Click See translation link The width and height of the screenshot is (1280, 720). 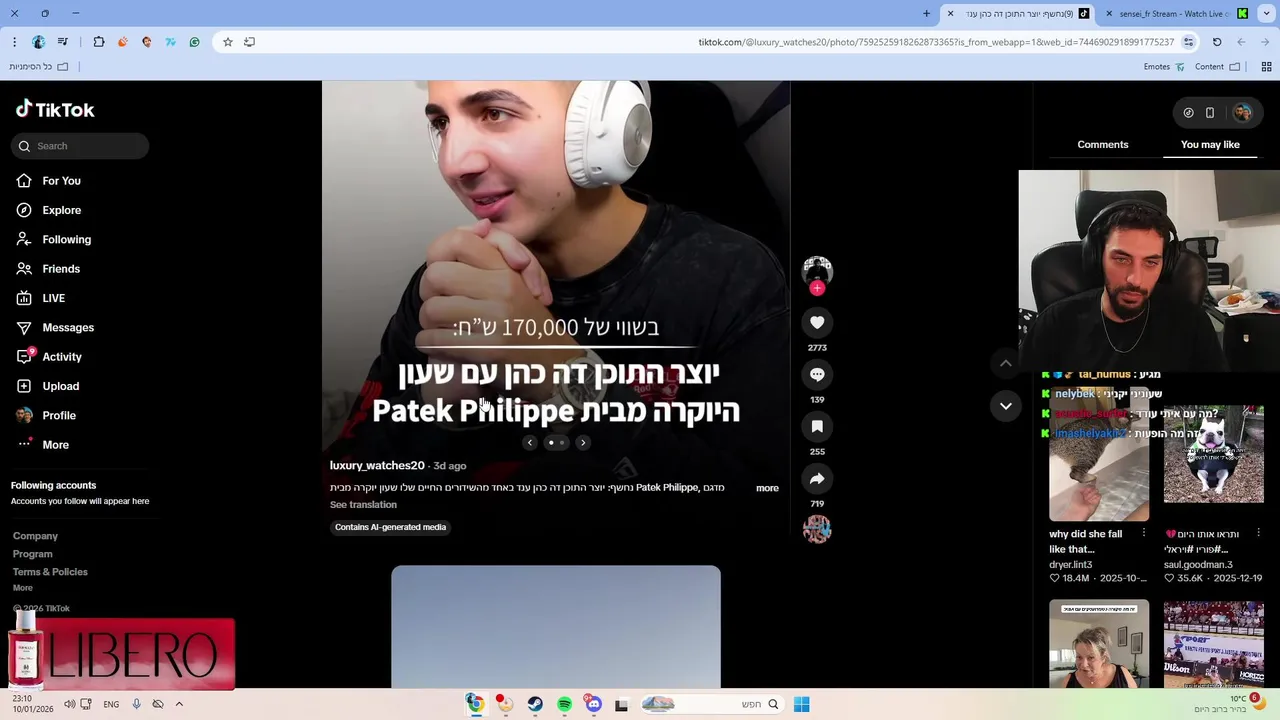pyautogui.click(x=363, y=505)
